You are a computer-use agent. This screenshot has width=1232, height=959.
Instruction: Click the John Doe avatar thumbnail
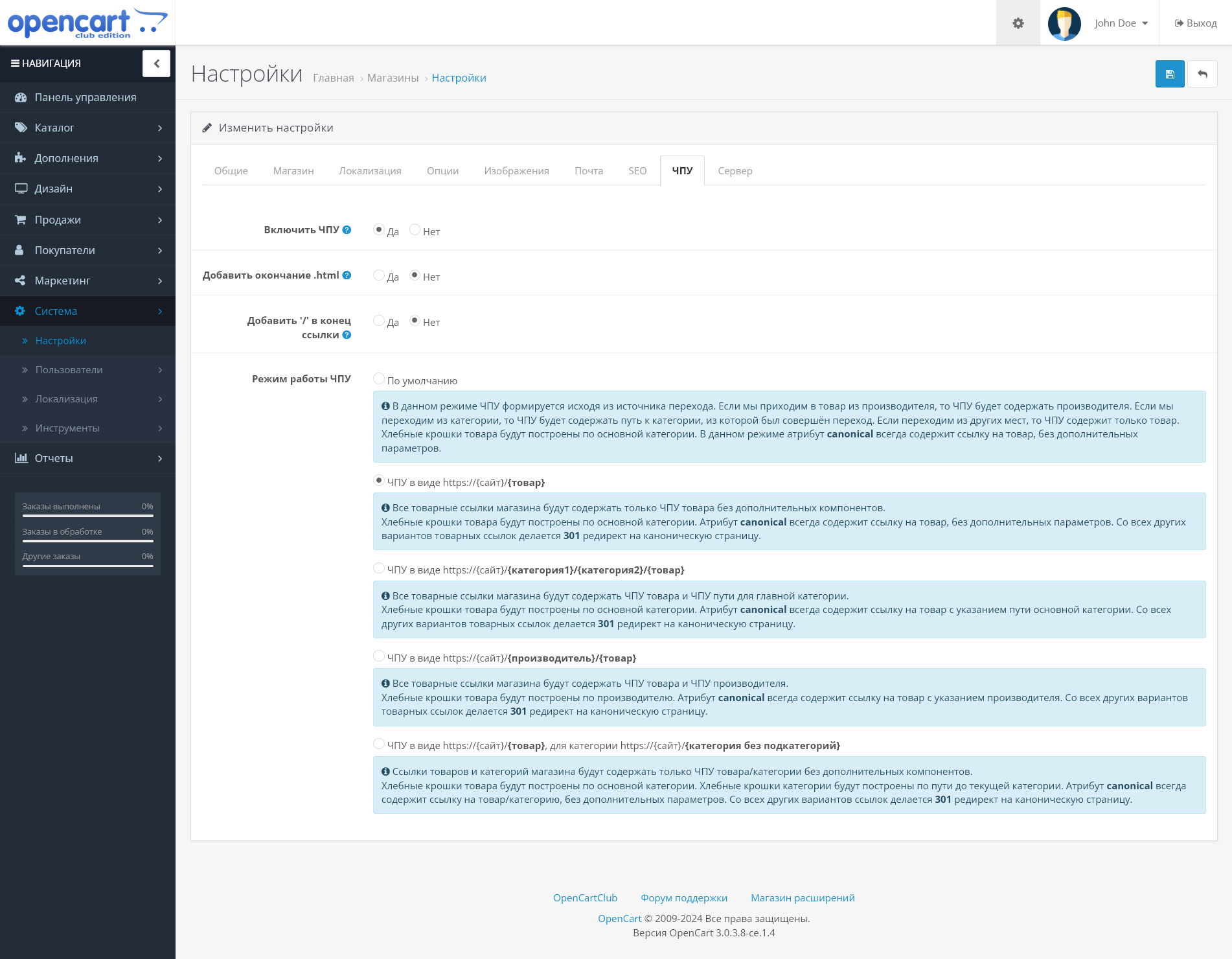point(1064,23)
